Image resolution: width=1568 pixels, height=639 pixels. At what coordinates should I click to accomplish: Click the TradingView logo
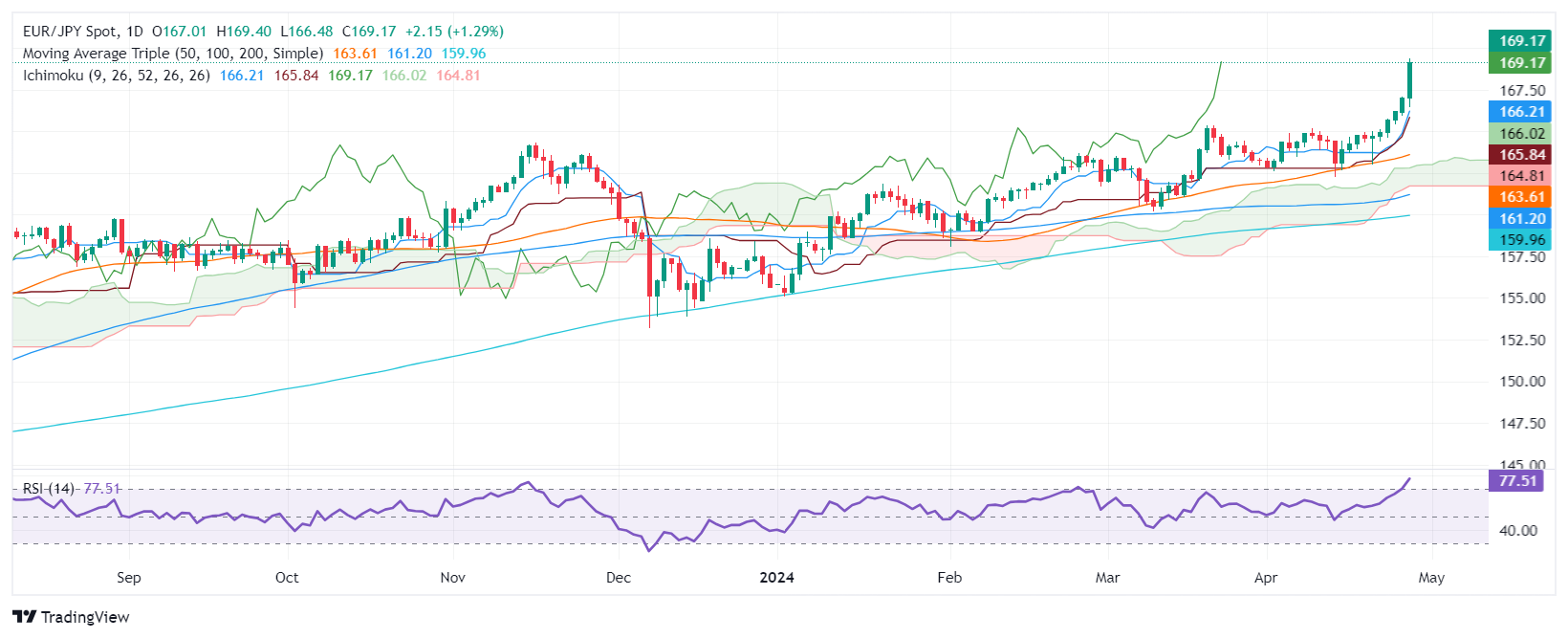71,617
